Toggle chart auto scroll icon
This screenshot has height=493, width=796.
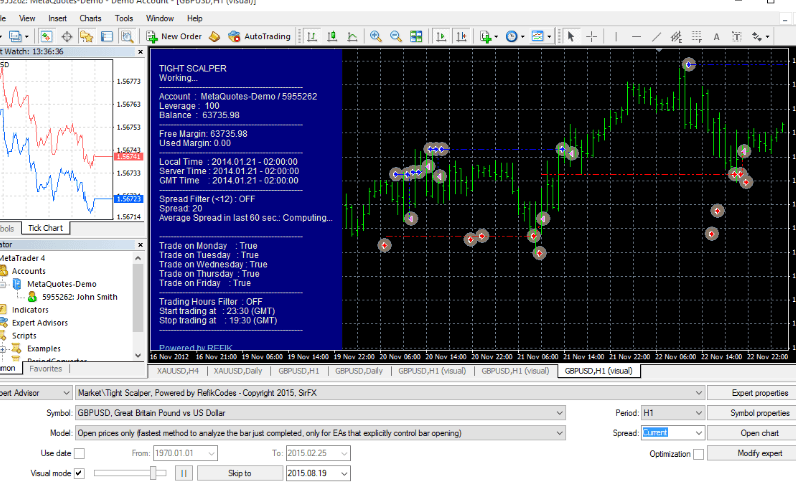(441, 37)
